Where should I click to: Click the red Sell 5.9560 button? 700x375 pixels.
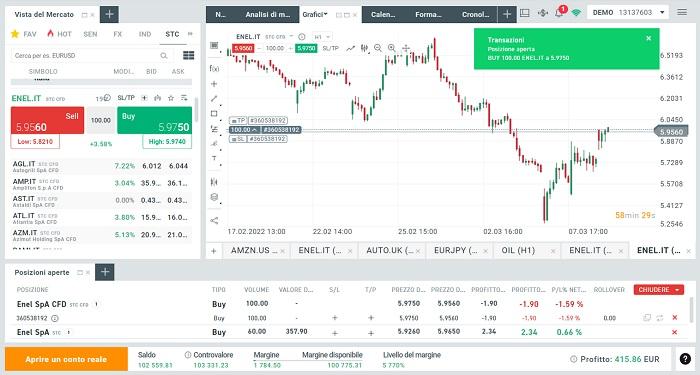tap(47, 121)
